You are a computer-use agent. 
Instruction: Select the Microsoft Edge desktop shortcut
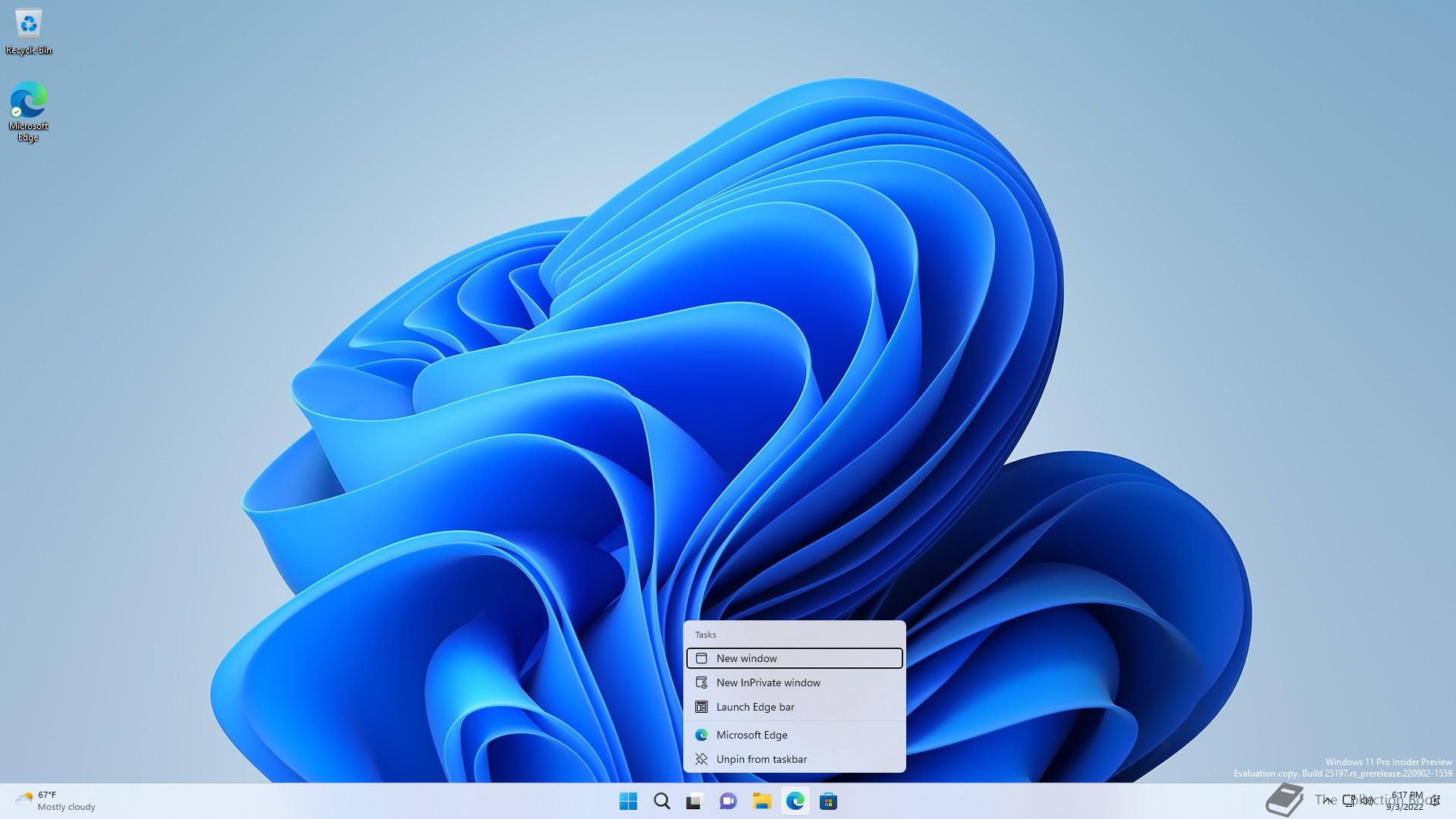[29, 111]
